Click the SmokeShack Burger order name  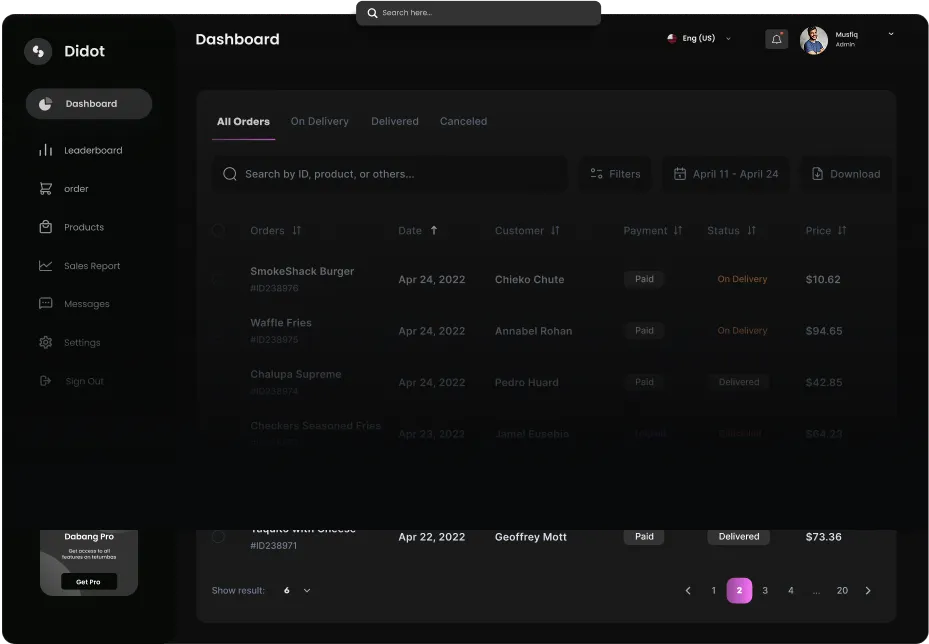pyautogui.click(x=302, y=271)
